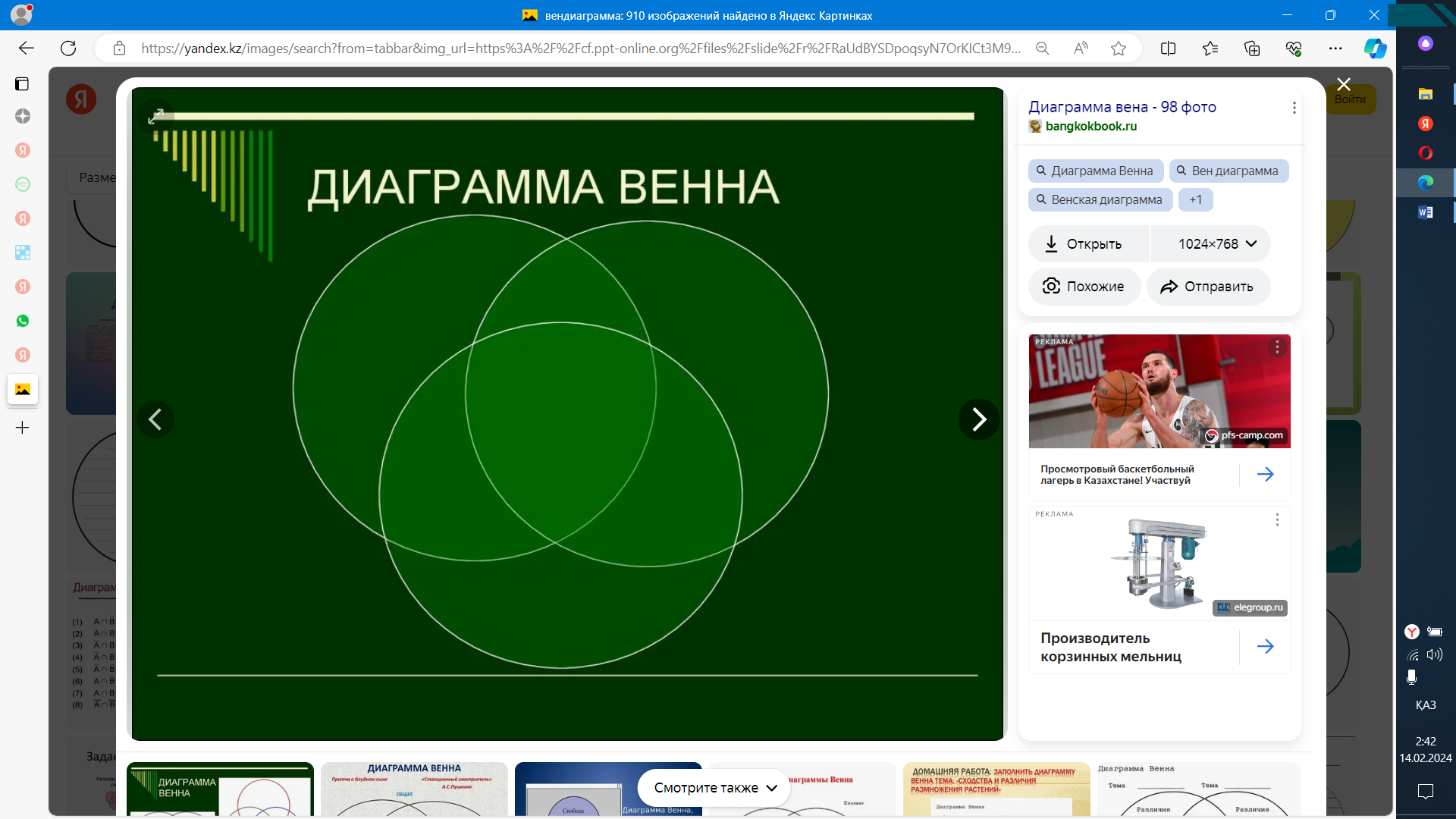The width and height of the screenshot is (1456, 819).
Task: Open the bangkokbook.ru source link
Action: (x=1090, y=127)
